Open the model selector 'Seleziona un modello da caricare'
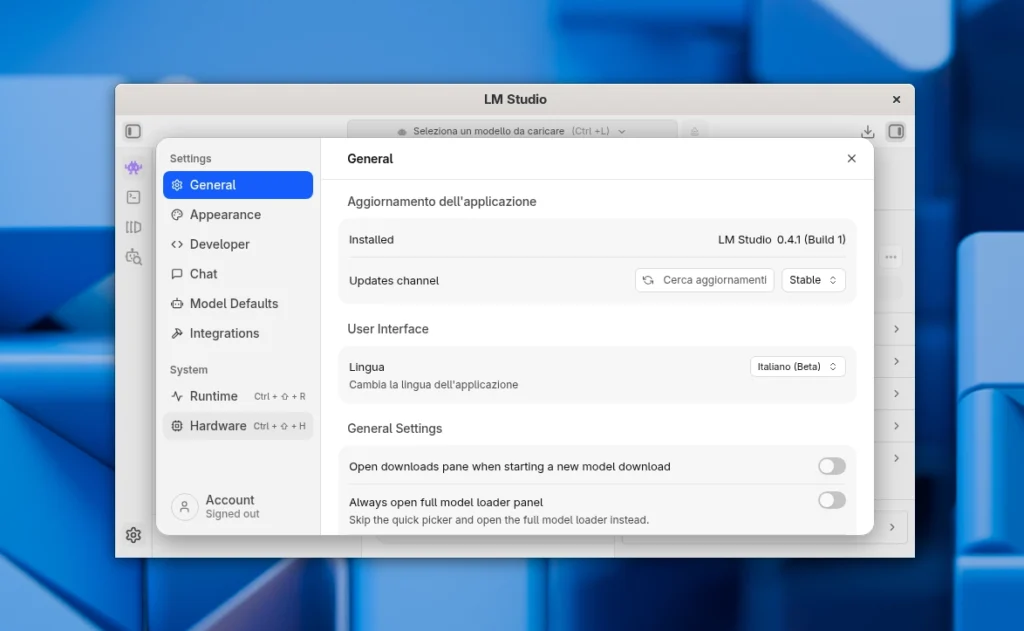The width and height of the screenshot is (1024, 631). click(511, 131)
